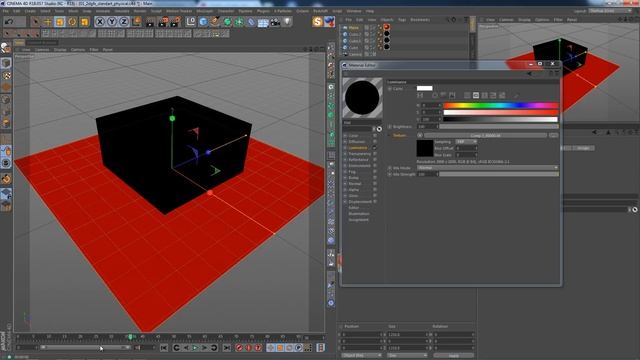Open the Sampling dropdown
The image size is (640, 360).
(466, 142)
